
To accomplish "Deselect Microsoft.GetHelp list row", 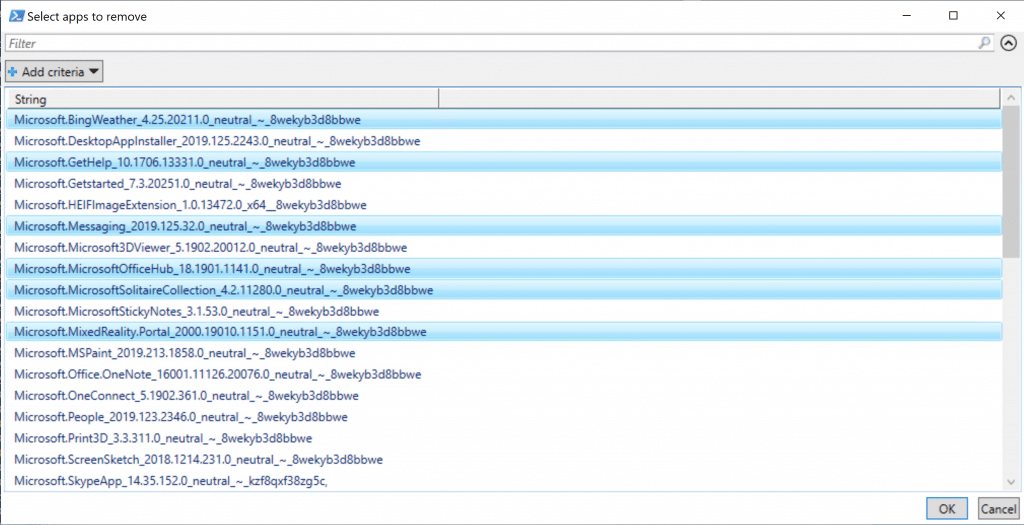I will coord(185,162).
